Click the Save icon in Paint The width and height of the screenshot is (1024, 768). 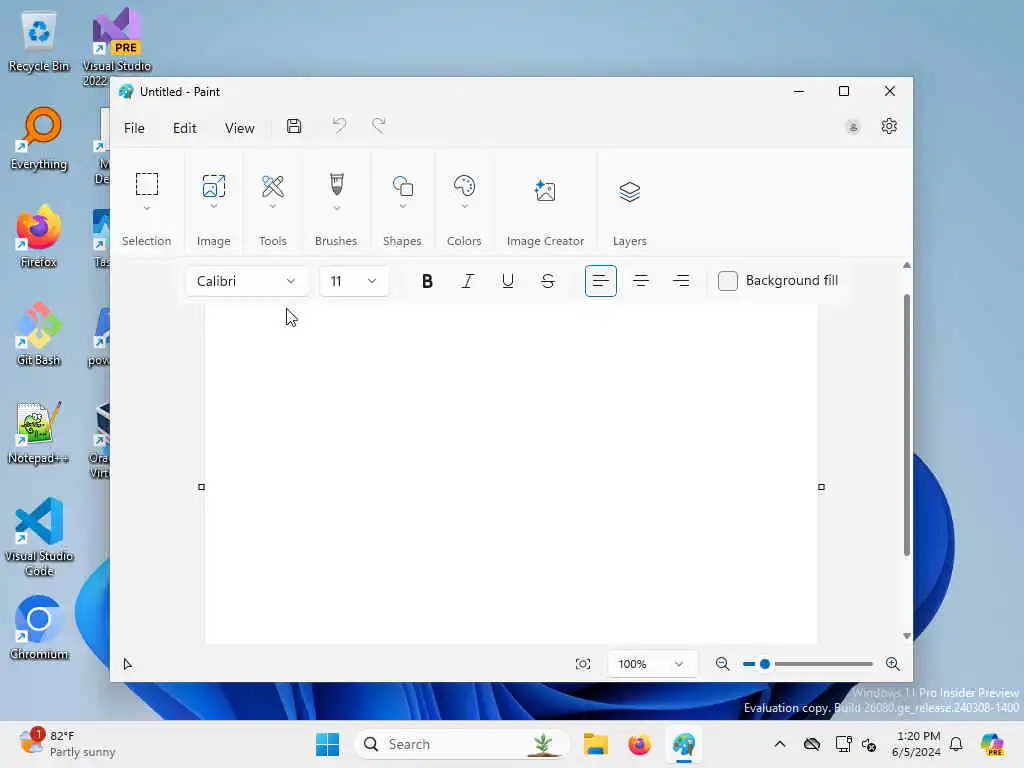[294, 126]
